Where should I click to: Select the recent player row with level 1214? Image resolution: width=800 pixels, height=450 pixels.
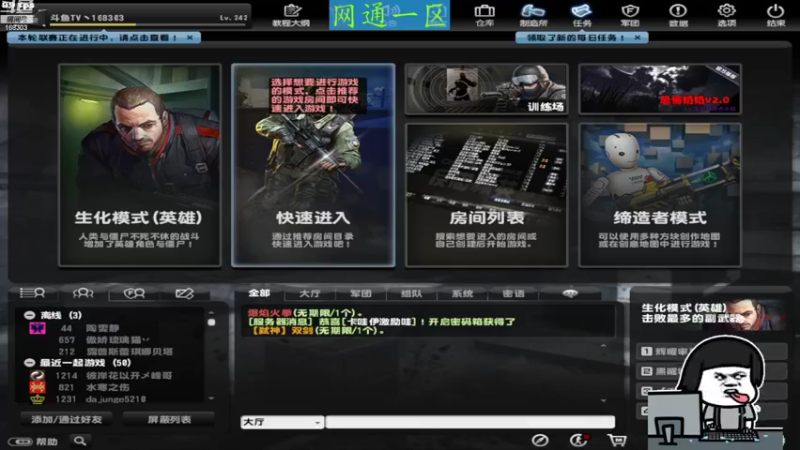(110, 376)
